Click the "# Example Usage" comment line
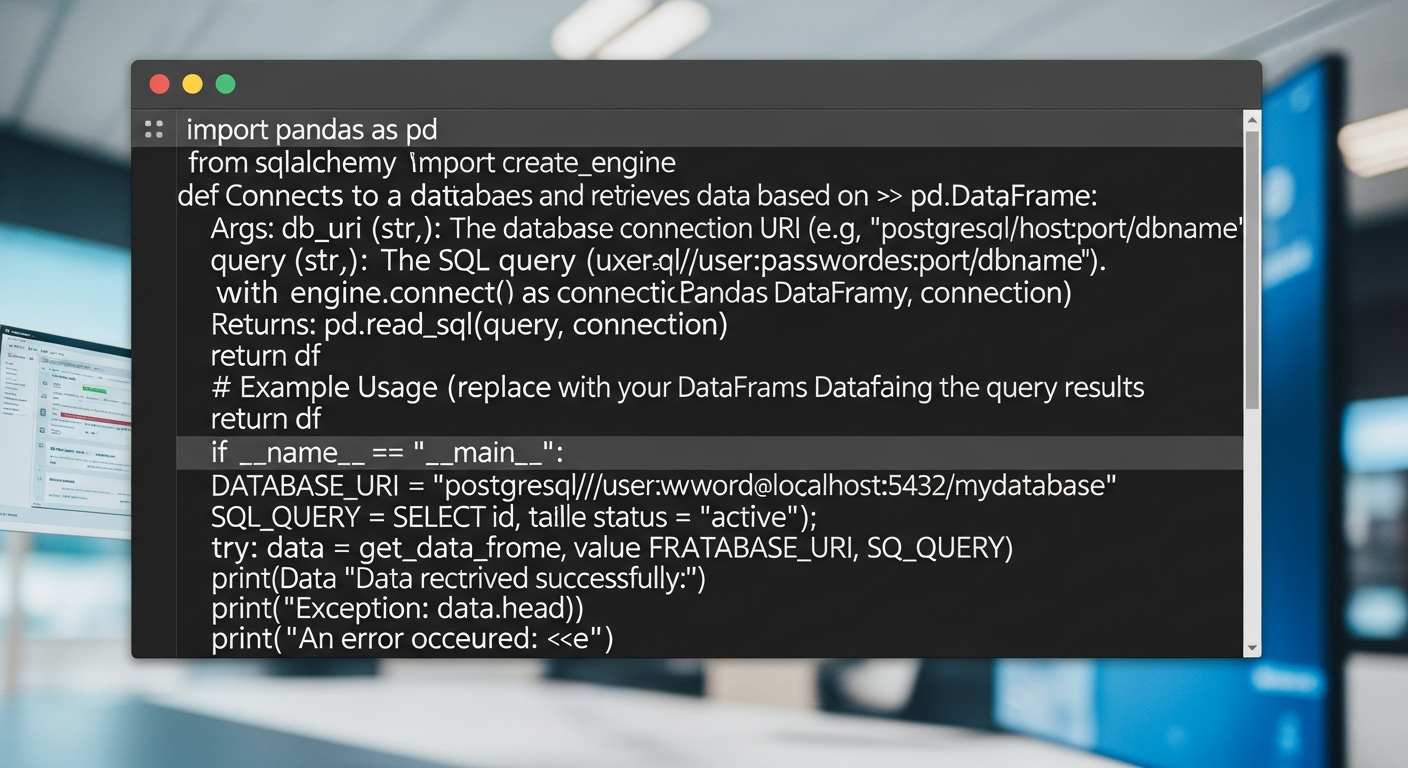The height and width of the screenshot is (768, 1408). [677, 388]
